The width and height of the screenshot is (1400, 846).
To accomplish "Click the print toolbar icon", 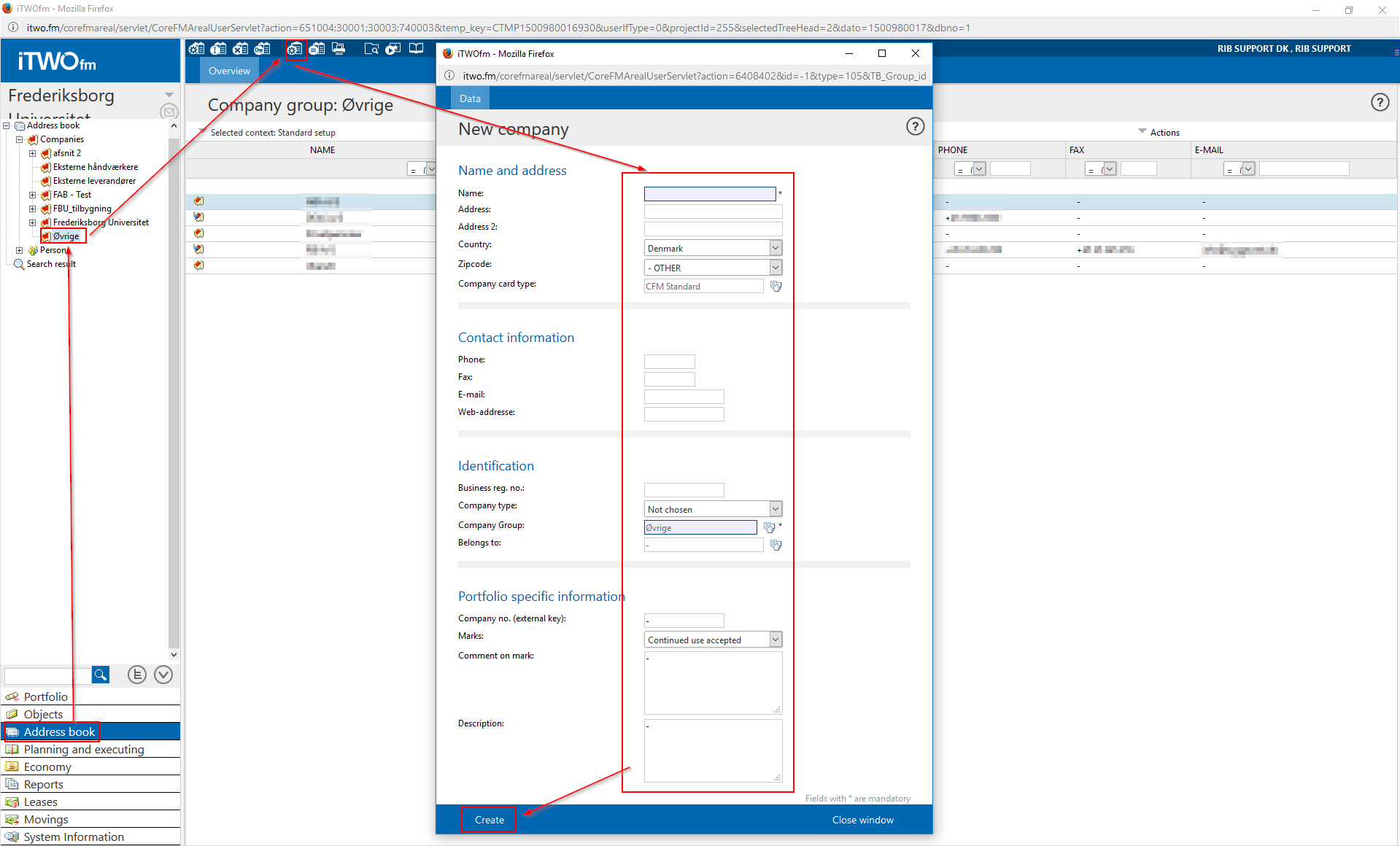I will click(x=339, y=49).
